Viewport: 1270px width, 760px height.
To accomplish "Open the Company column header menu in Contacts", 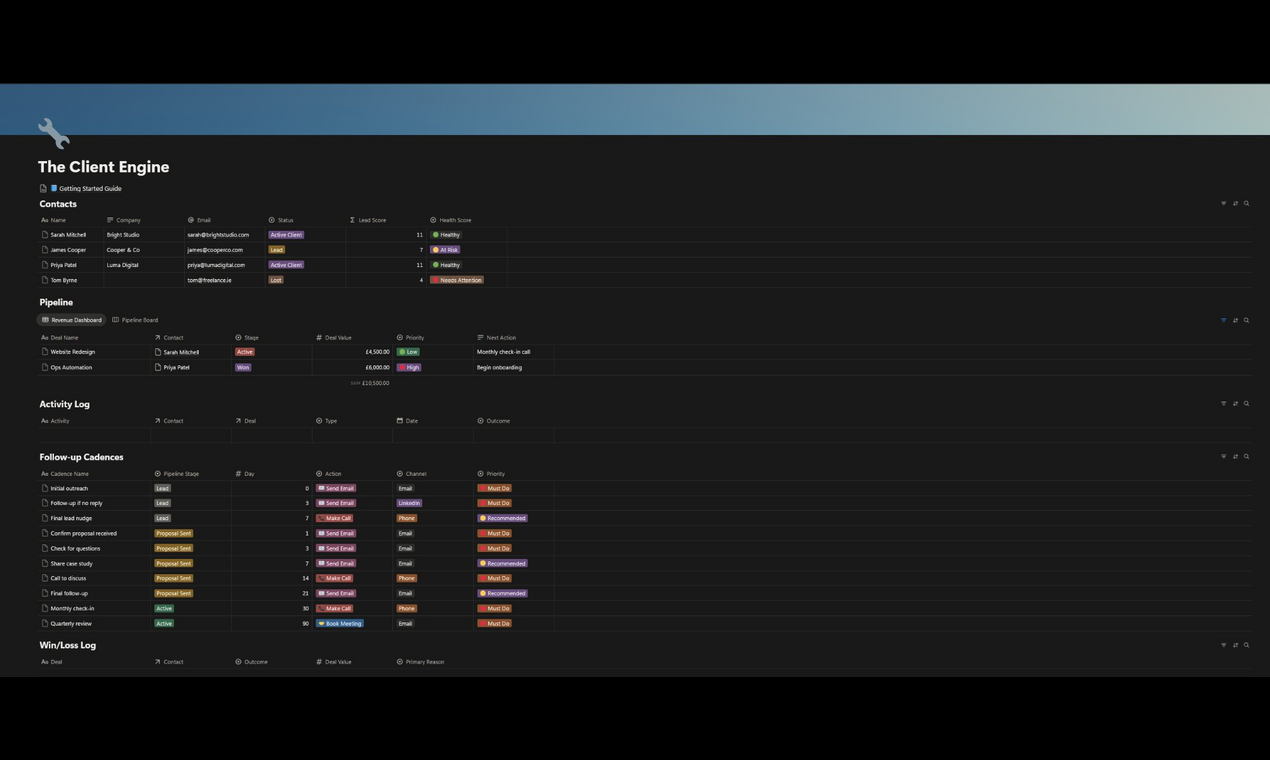I will tap(124, 220).
